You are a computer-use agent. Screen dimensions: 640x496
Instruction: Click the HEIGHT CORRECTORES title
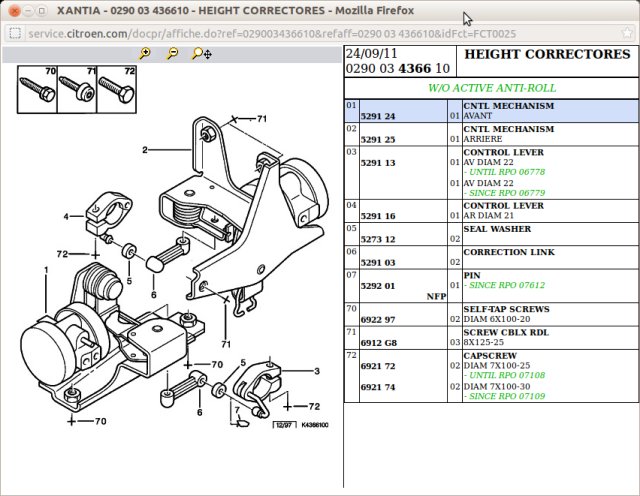(547, 54)
